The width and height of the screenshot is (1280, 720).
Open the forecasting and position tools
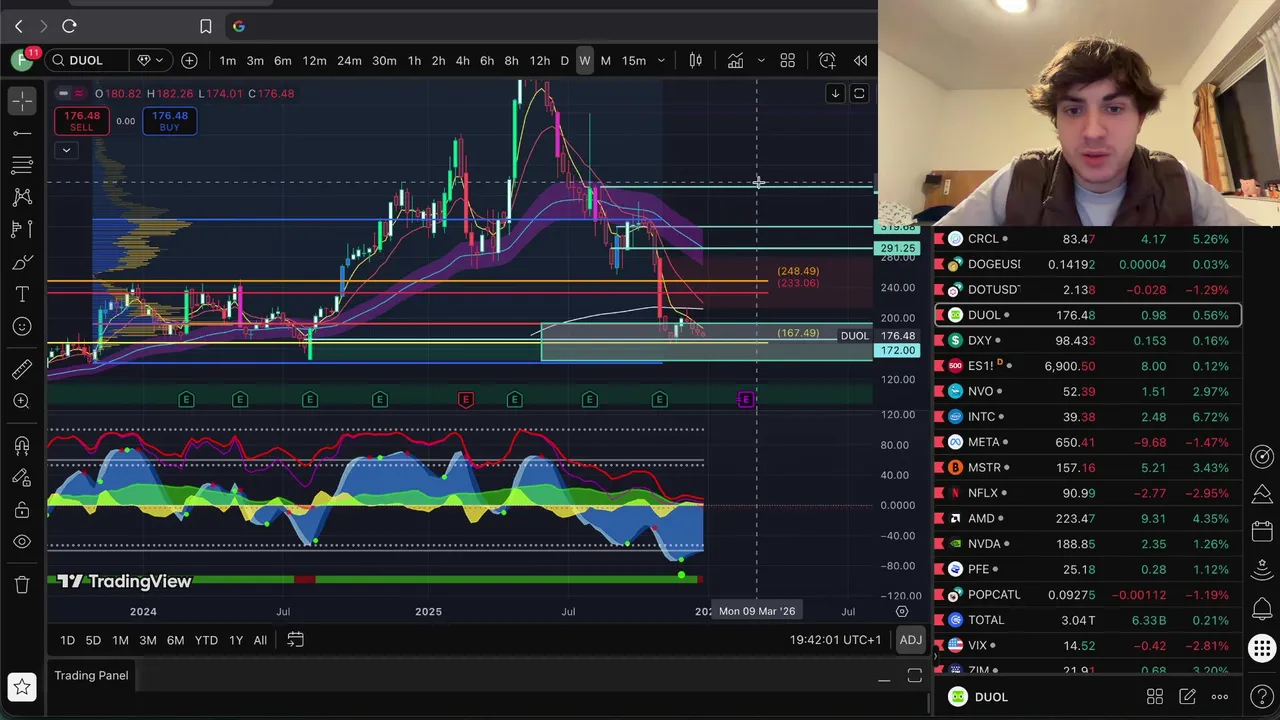[x=22, y=229]
